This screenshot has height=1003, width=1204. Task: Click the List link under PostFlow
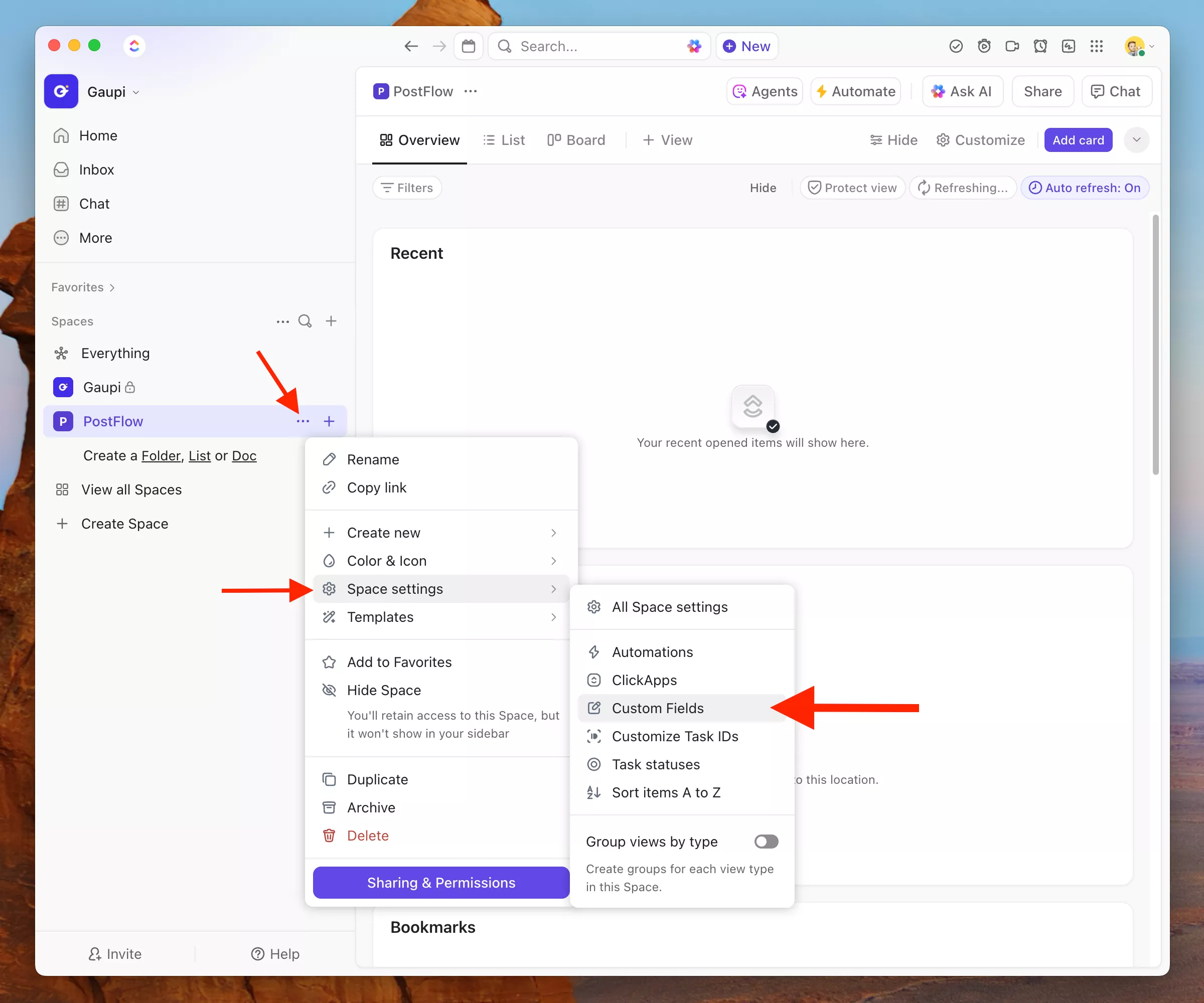click(200, 456)
